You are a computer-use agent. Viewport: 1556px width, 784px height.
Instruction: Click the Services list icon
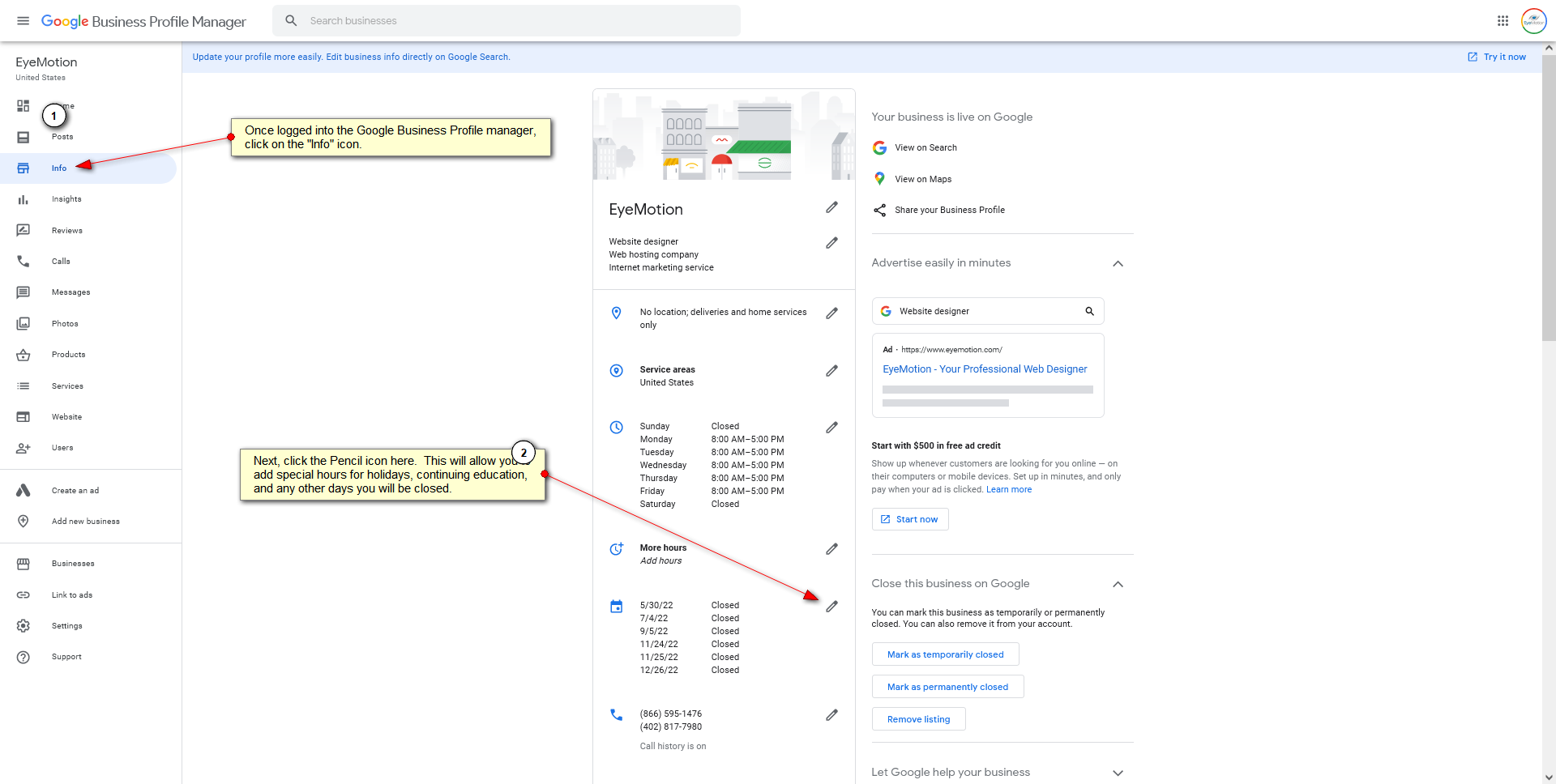[24, 386]
